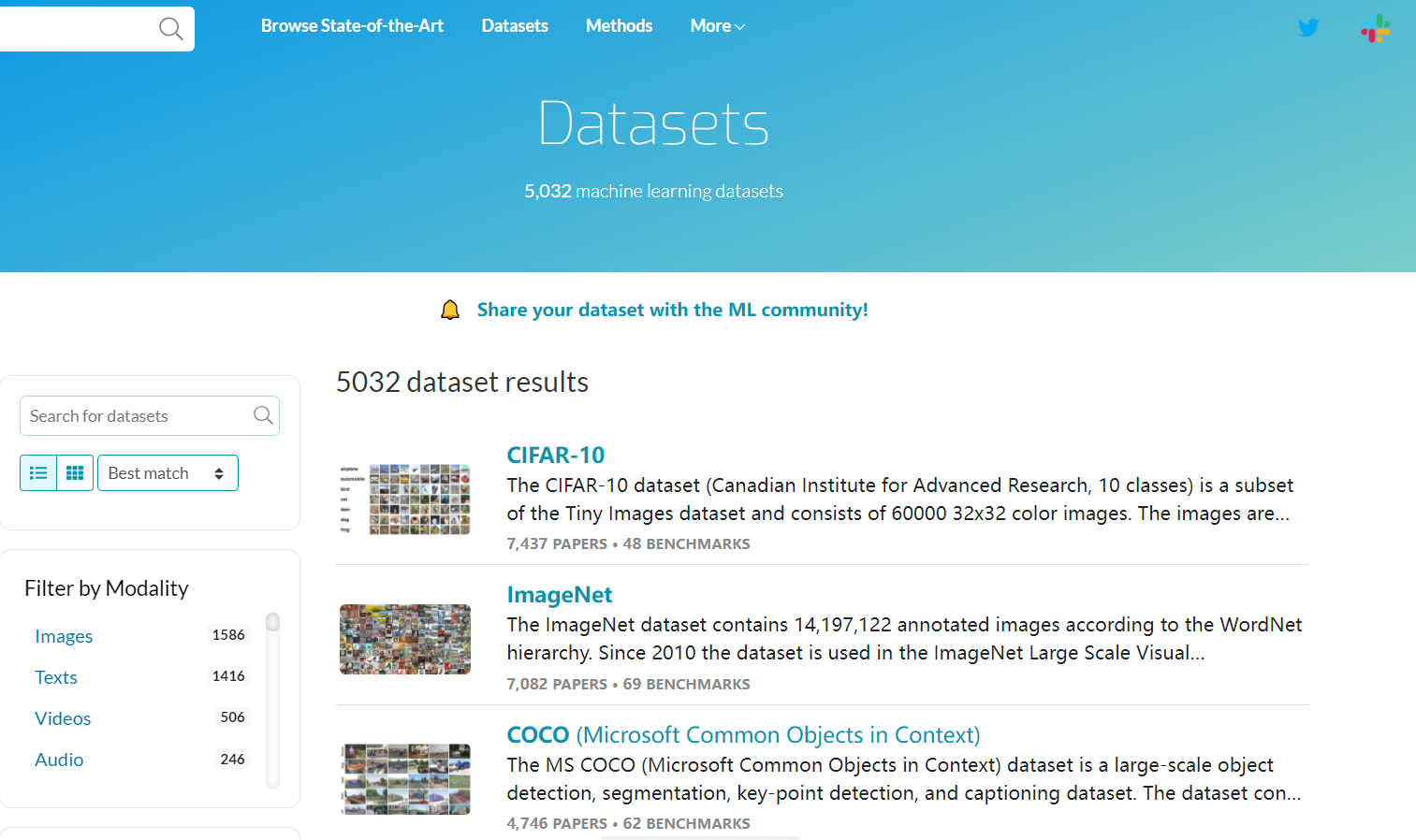Click the sort arrows in Best match selector
This screenshot has width=1416, height=840.
(221, 472)
